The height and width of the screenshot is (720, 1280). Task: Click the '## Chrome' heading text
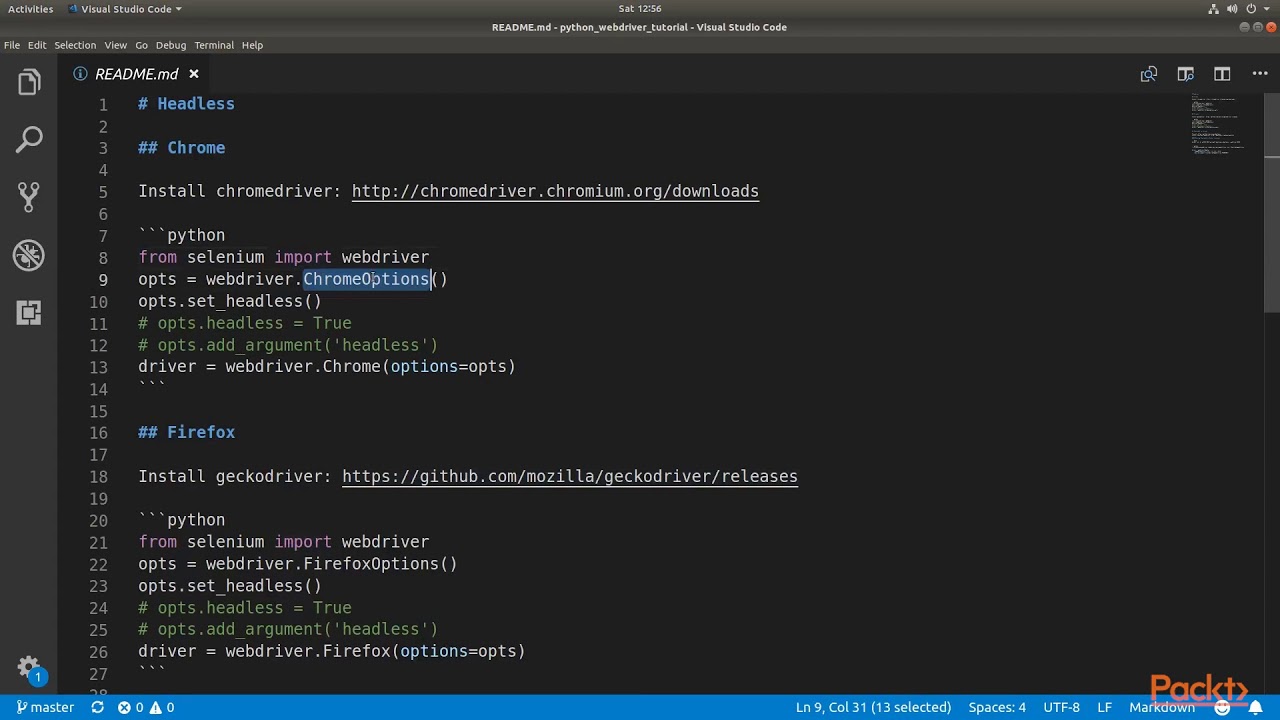[x=182, y=148]
